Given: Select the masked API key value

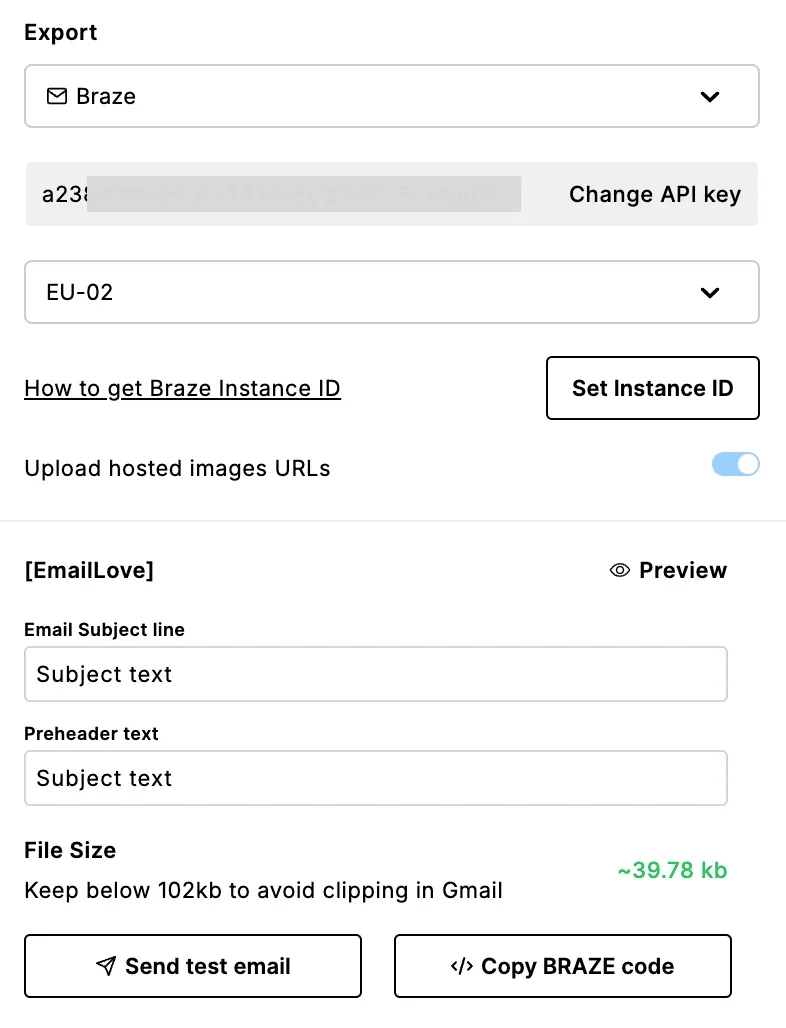Looking at the screenshot, I should (280, 194).
